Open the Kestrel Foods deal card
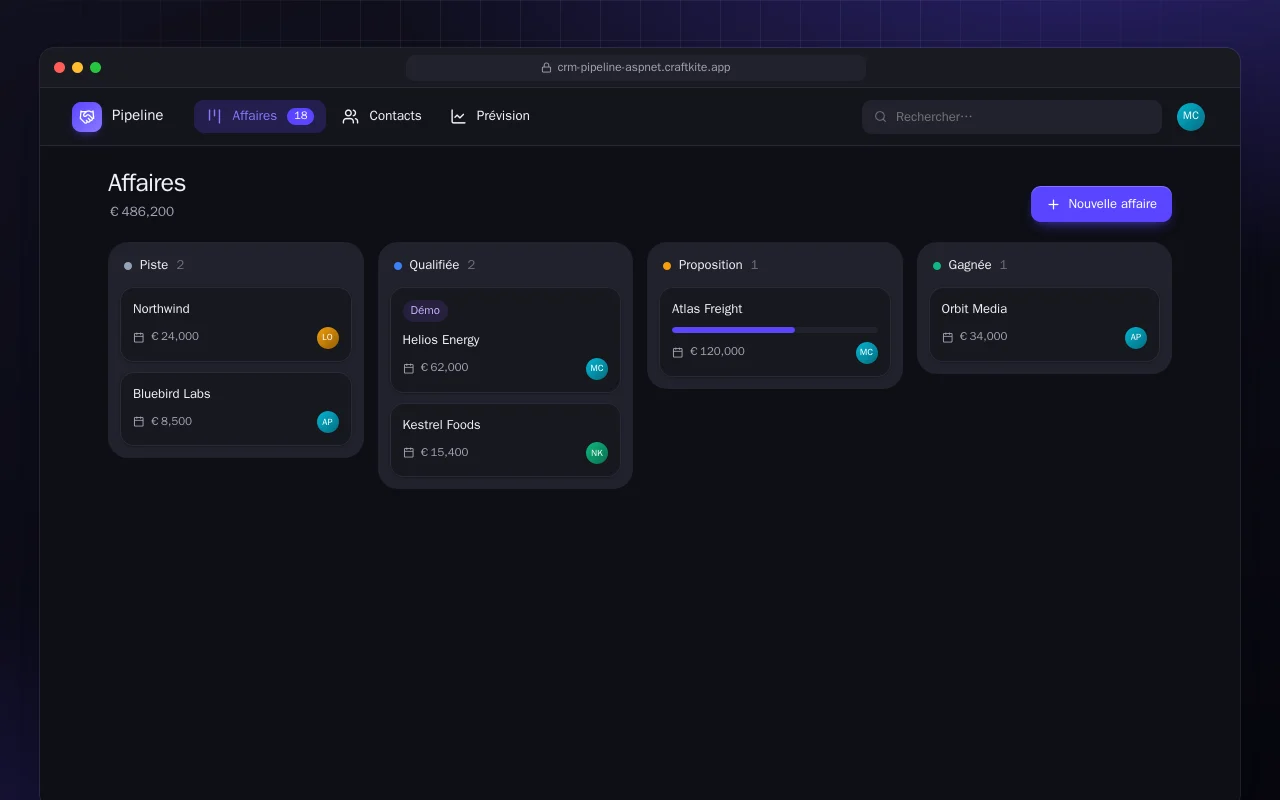Screen dimensions: 1280x800 coord(505,440)
